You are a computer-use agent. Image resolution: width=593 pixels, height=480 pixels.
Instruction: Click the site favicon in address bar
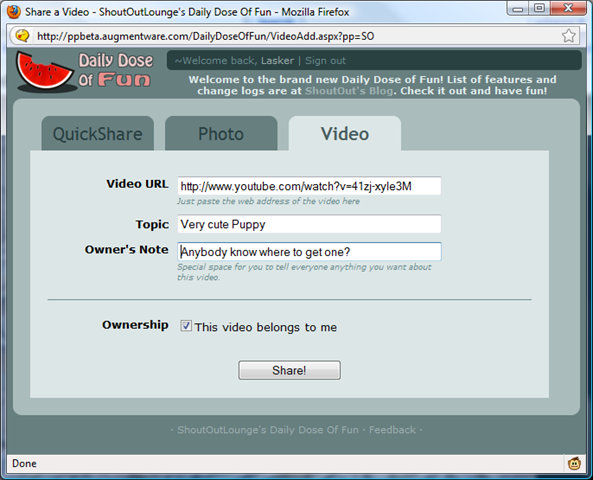click(22, 36)
